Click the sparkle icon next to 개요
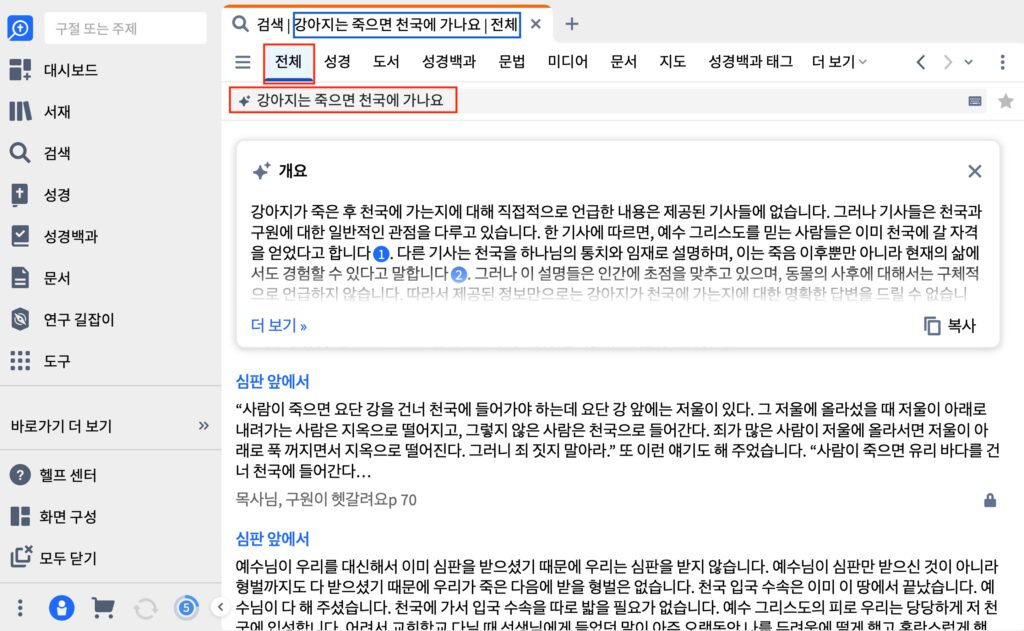The width and height of the screenshot is (1024, 631). pyautogui.click(x=261, y=171)
